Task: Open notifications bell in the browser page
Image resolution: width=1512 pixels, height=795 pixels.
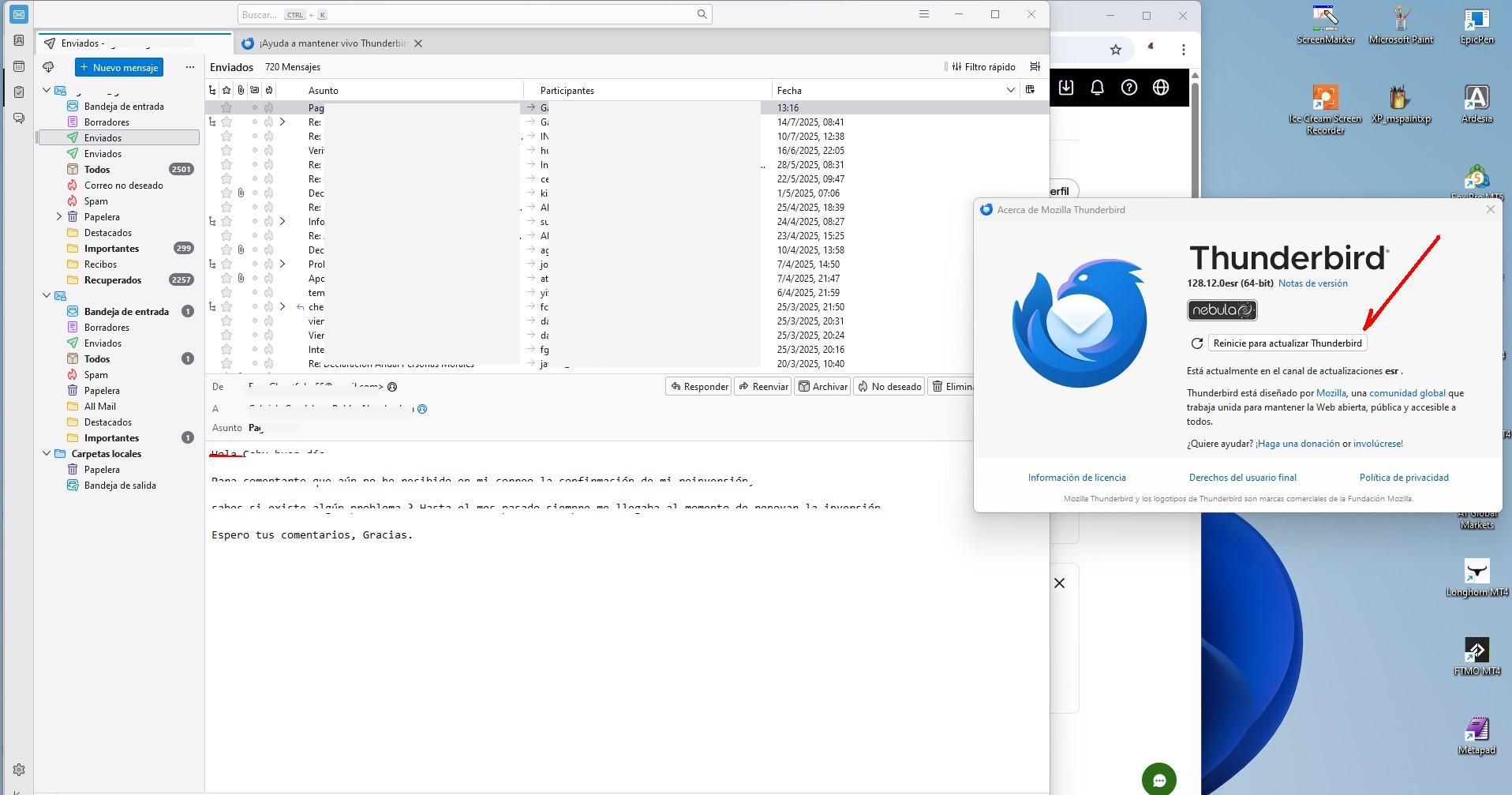Action: (x=1098, y=88)
